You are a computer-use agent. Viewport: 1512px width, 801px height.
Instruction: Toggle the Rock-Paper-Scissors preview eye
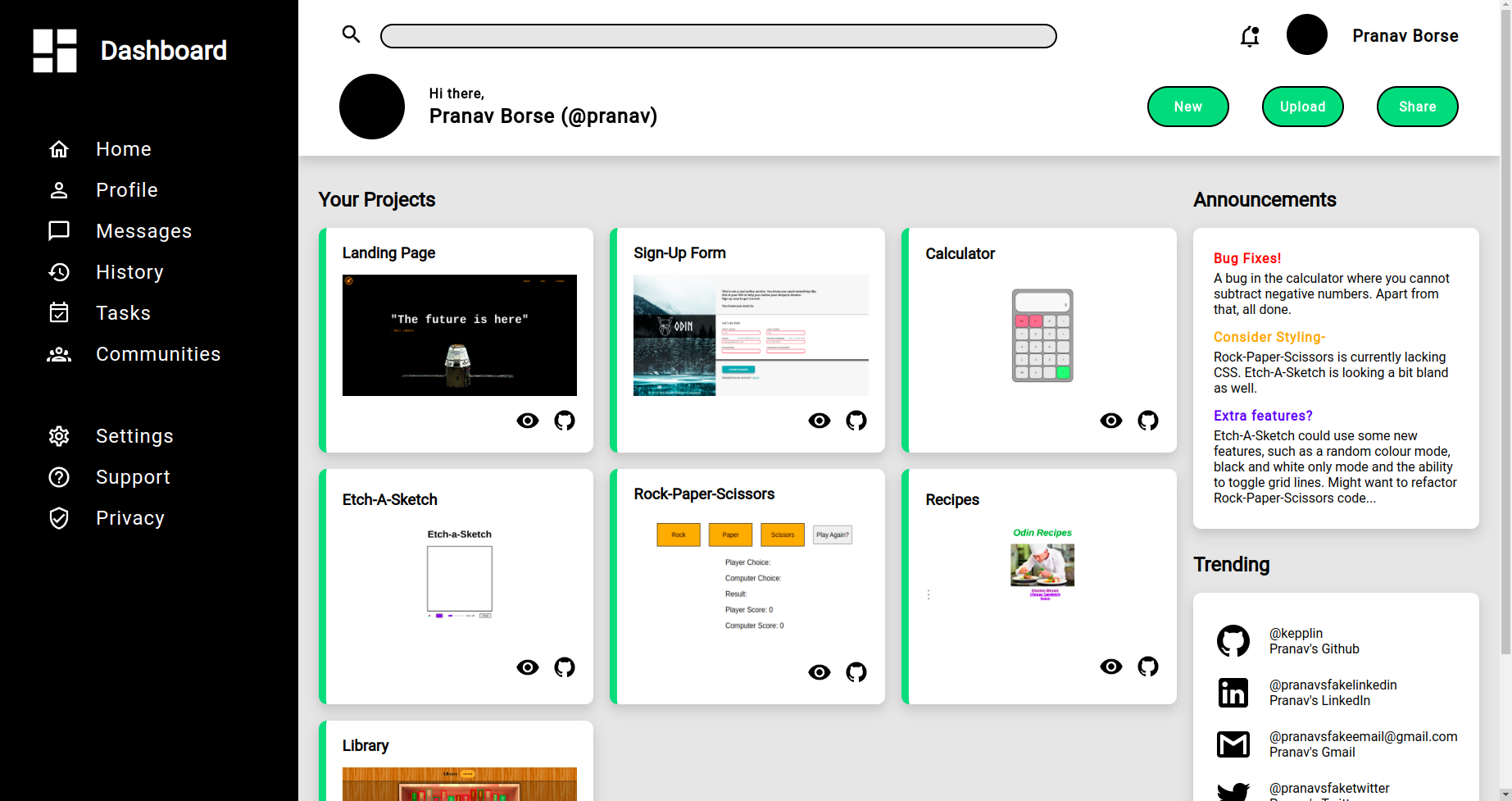[x=819, y=671]
